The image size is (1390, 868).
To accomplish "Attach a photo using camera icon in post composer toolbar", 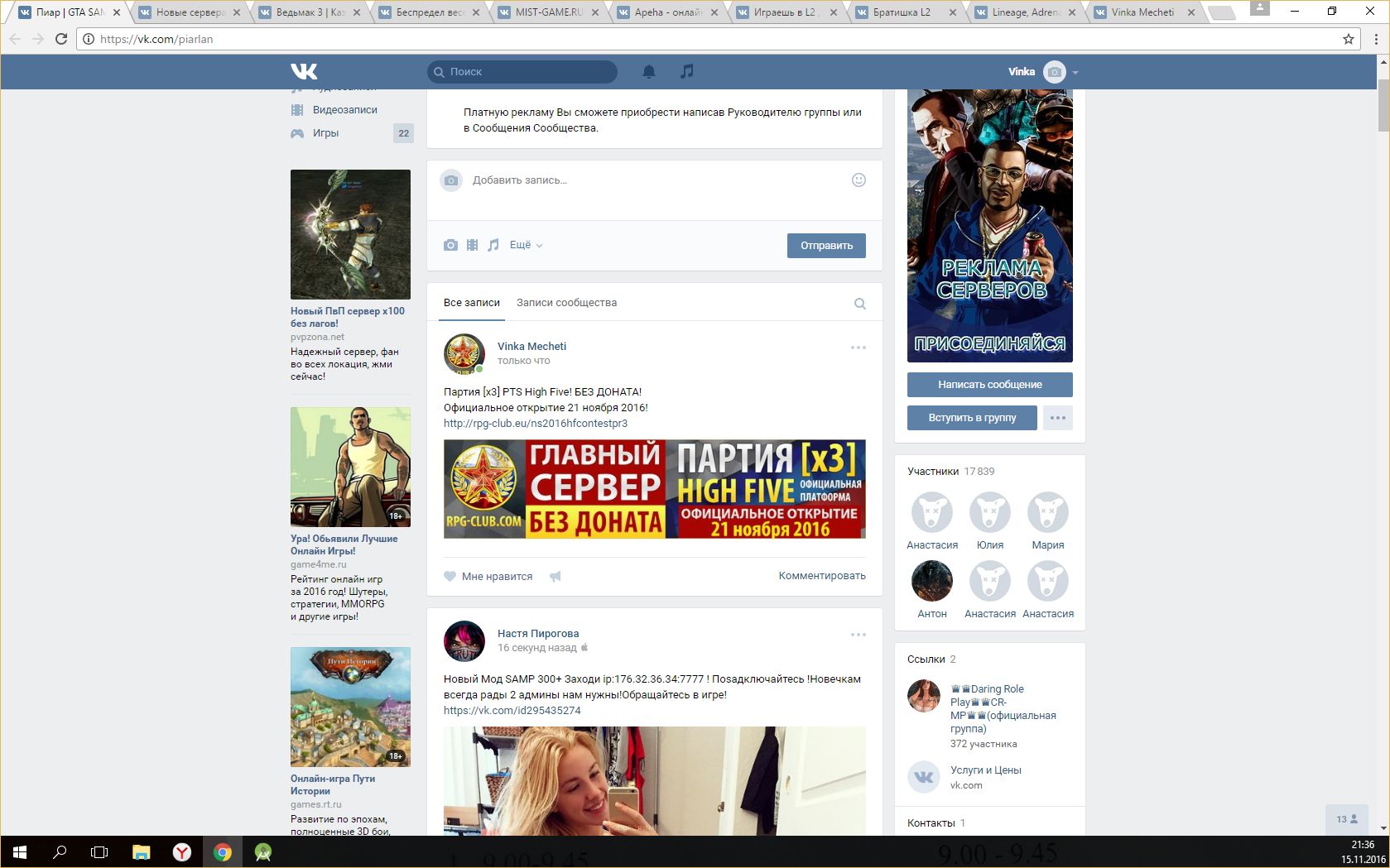I will (450, 245).
